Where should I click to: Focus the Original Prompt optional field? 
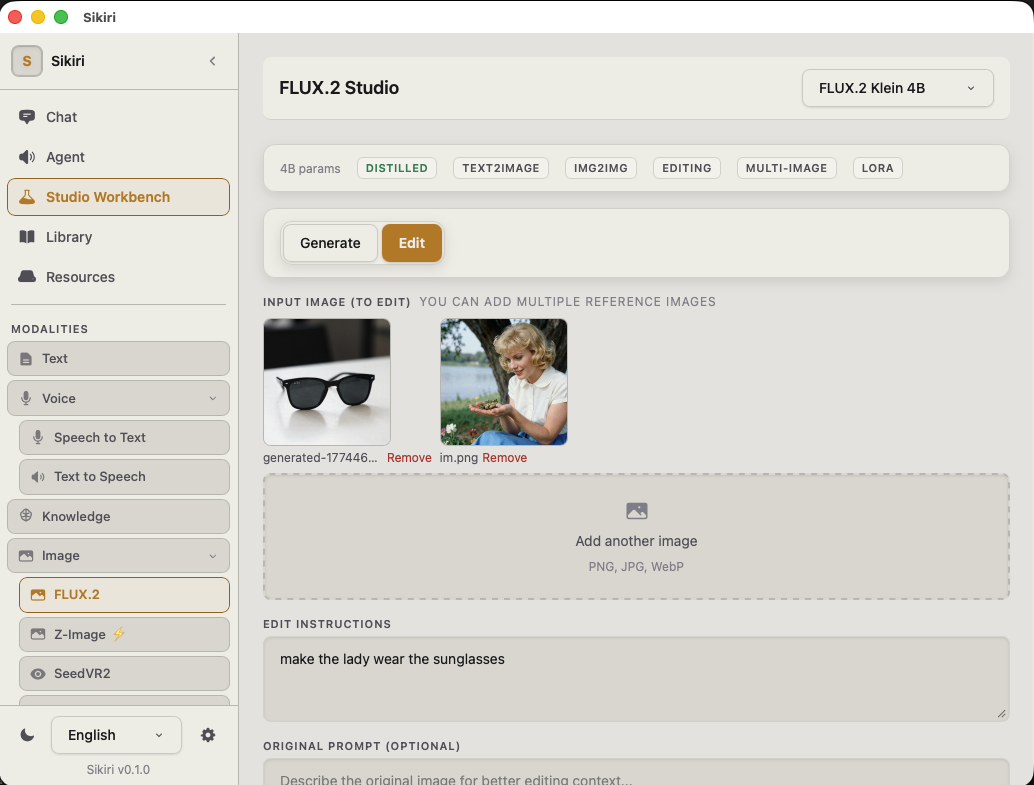[x=636, y=772]
